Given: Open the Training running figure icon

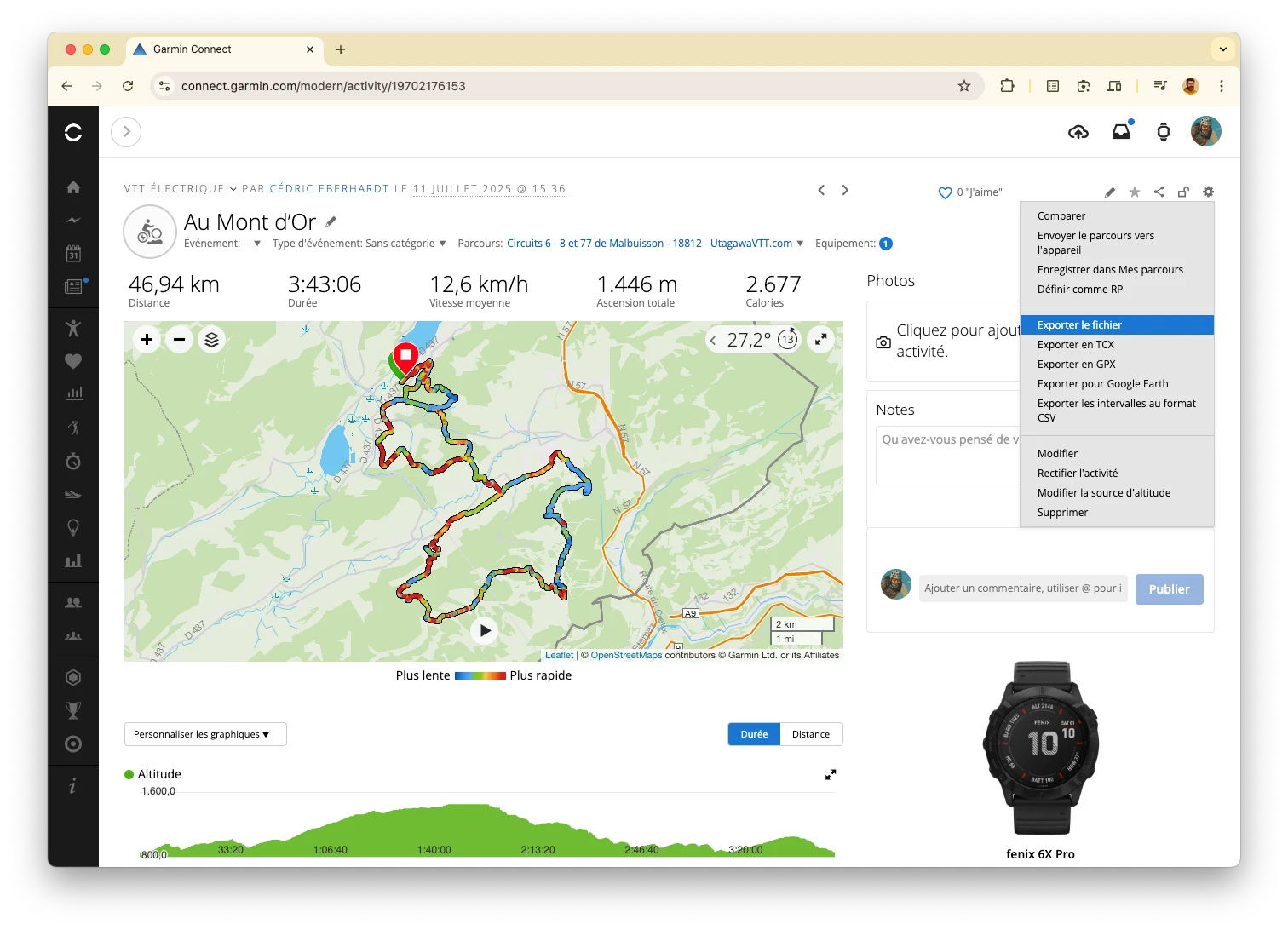Looking at the screenshot, I should 73,428.
